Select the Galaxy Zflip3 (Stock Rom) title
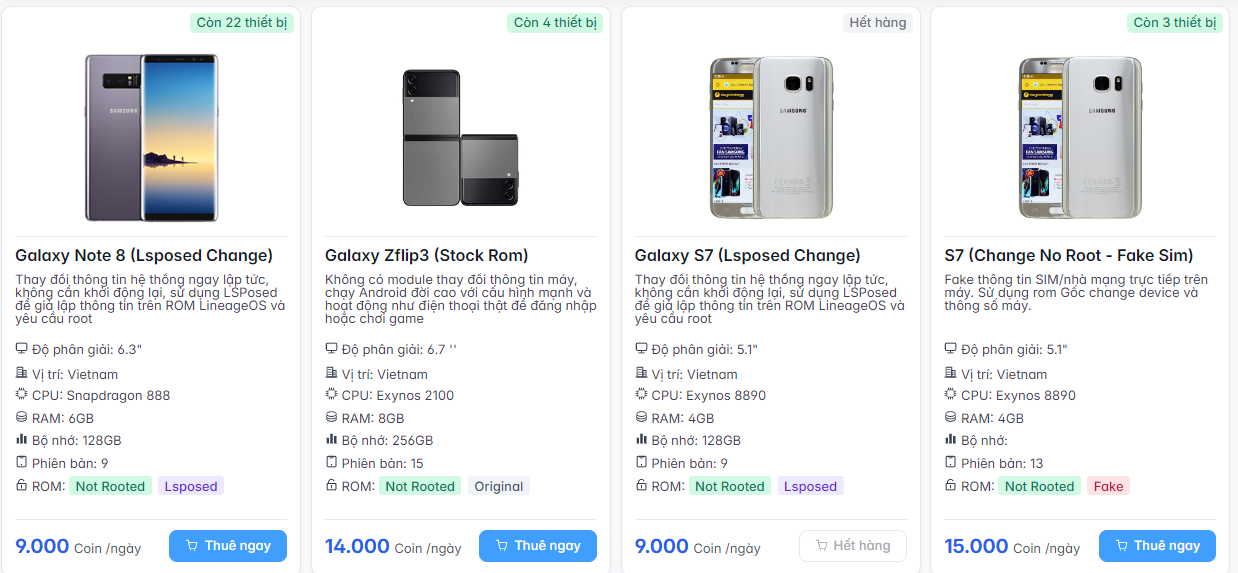The height and width of the screenshot is (573, 1238). tap(427, 255)
